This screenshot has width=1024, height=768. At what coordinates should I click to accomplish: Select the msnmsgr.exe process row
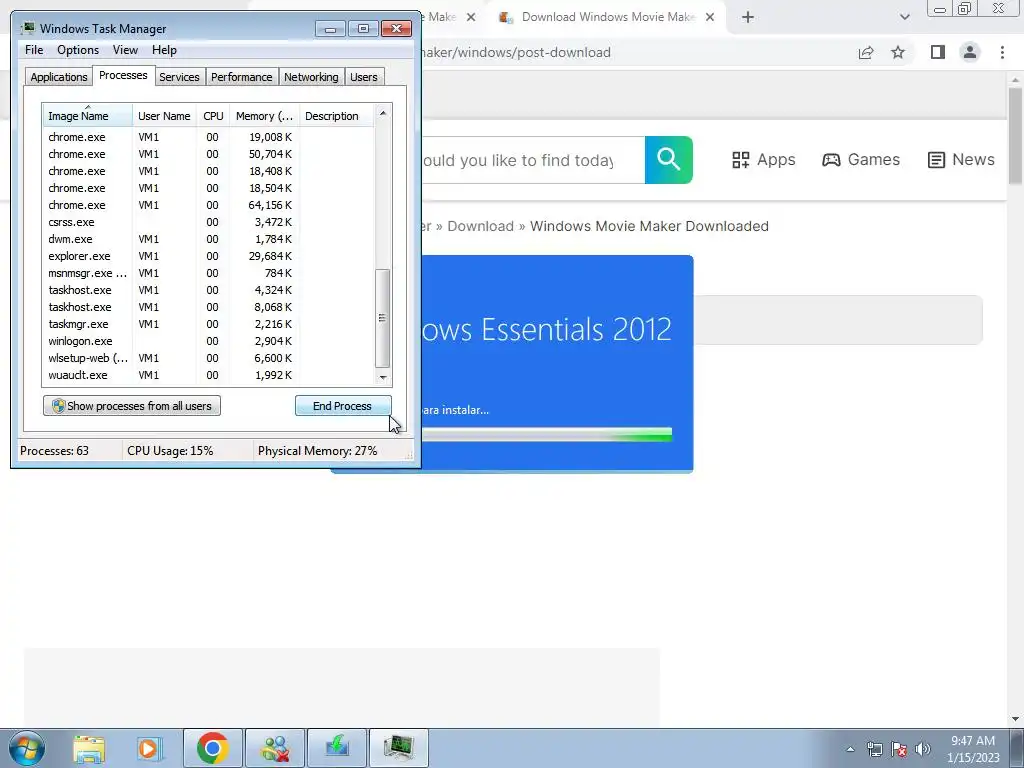point(208,273)
